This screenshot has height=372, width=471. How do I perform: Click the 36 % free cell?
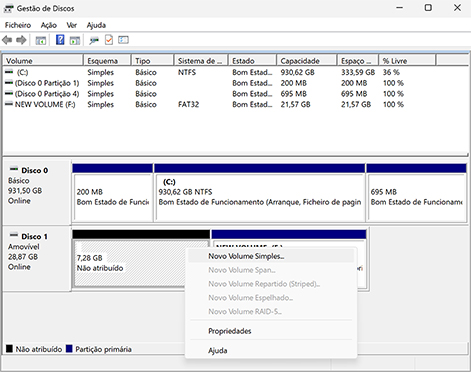[x=391, y=72]
